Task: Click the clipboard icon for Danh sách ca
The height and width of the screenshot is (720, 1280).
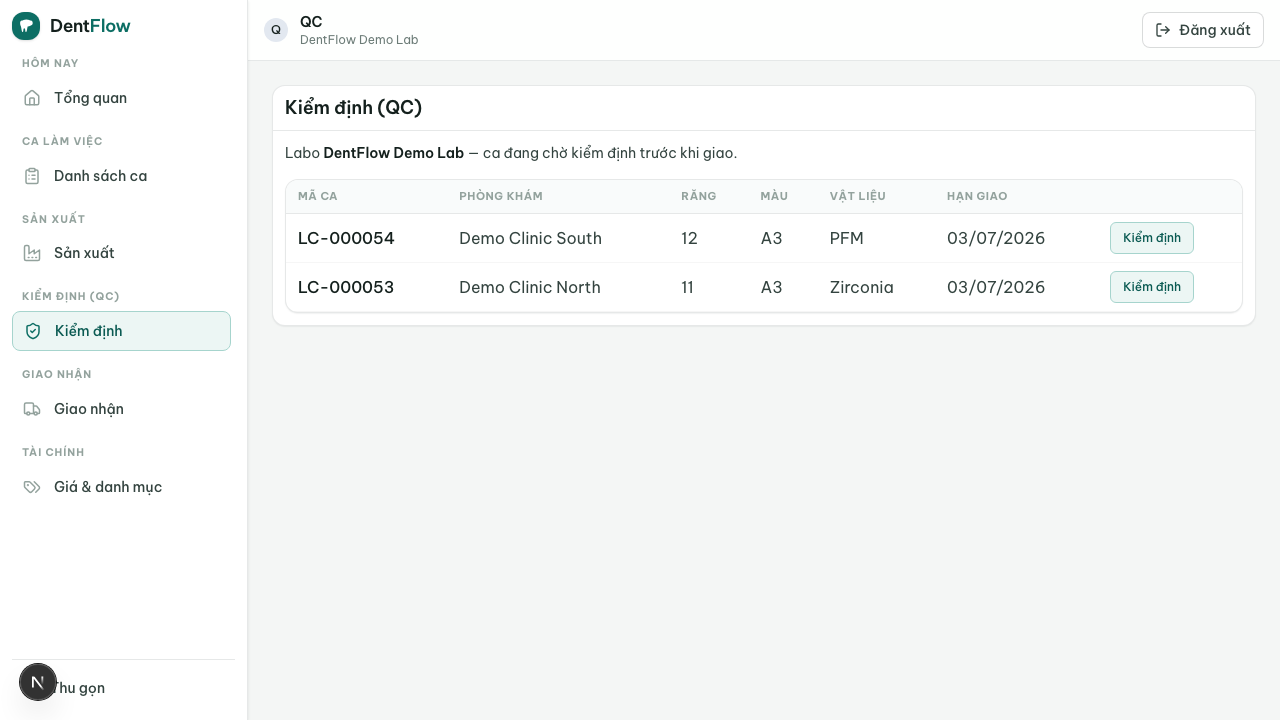Action: 32,176
